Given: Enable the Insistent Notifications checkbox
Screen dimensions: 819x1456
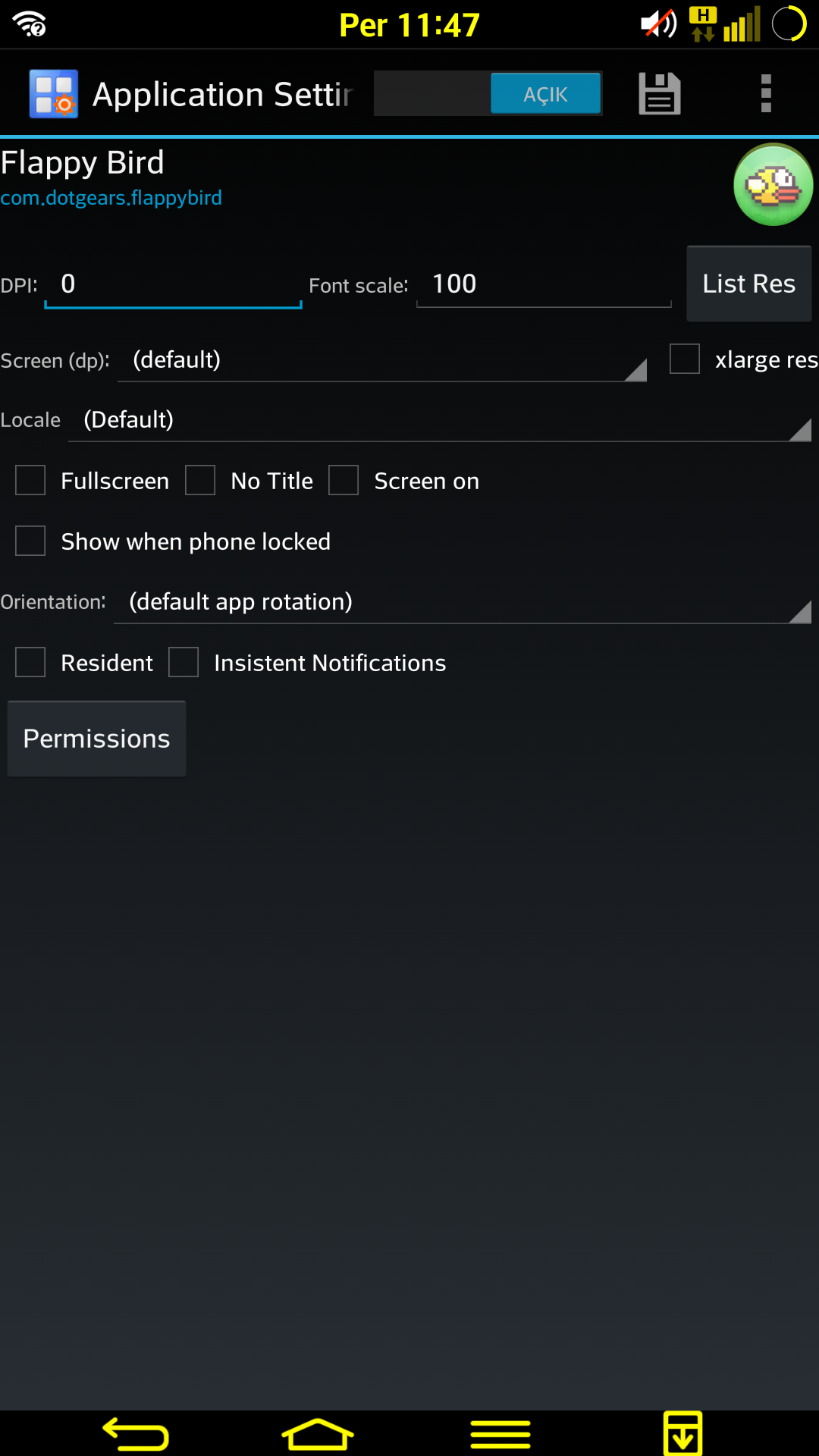Looking at the screenshot, I should pyautogui.click(x=184, y=662).
